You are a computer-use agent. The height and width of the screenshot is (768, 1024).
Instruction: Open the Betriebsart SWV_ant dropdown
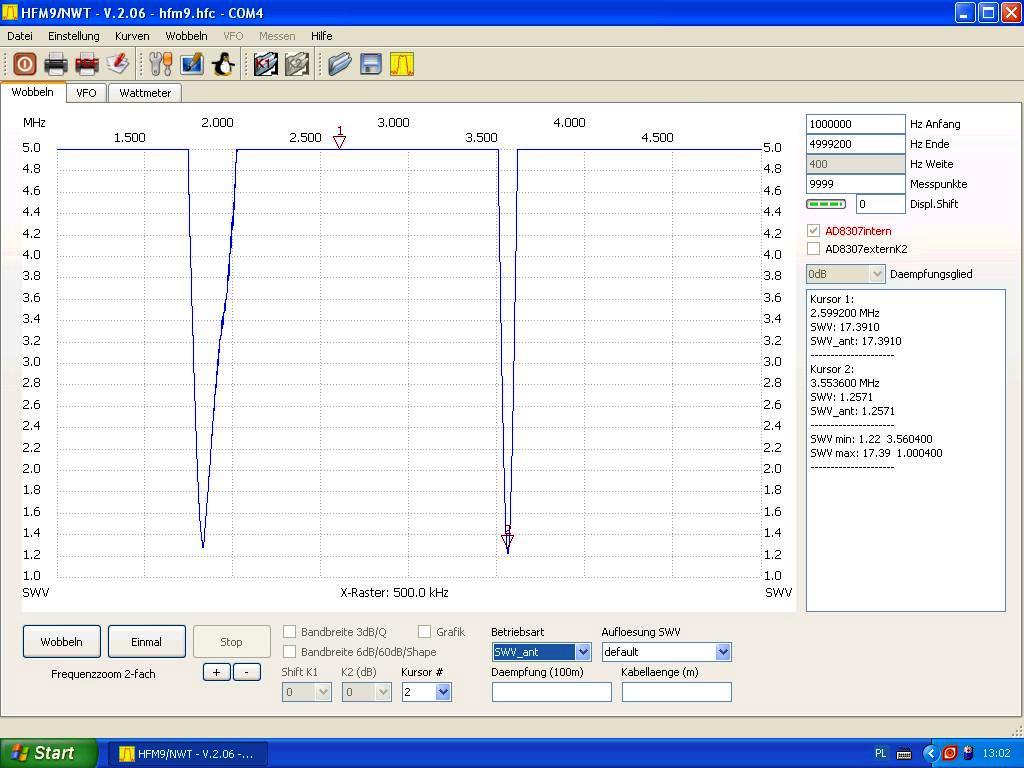[x=582, y=652]
